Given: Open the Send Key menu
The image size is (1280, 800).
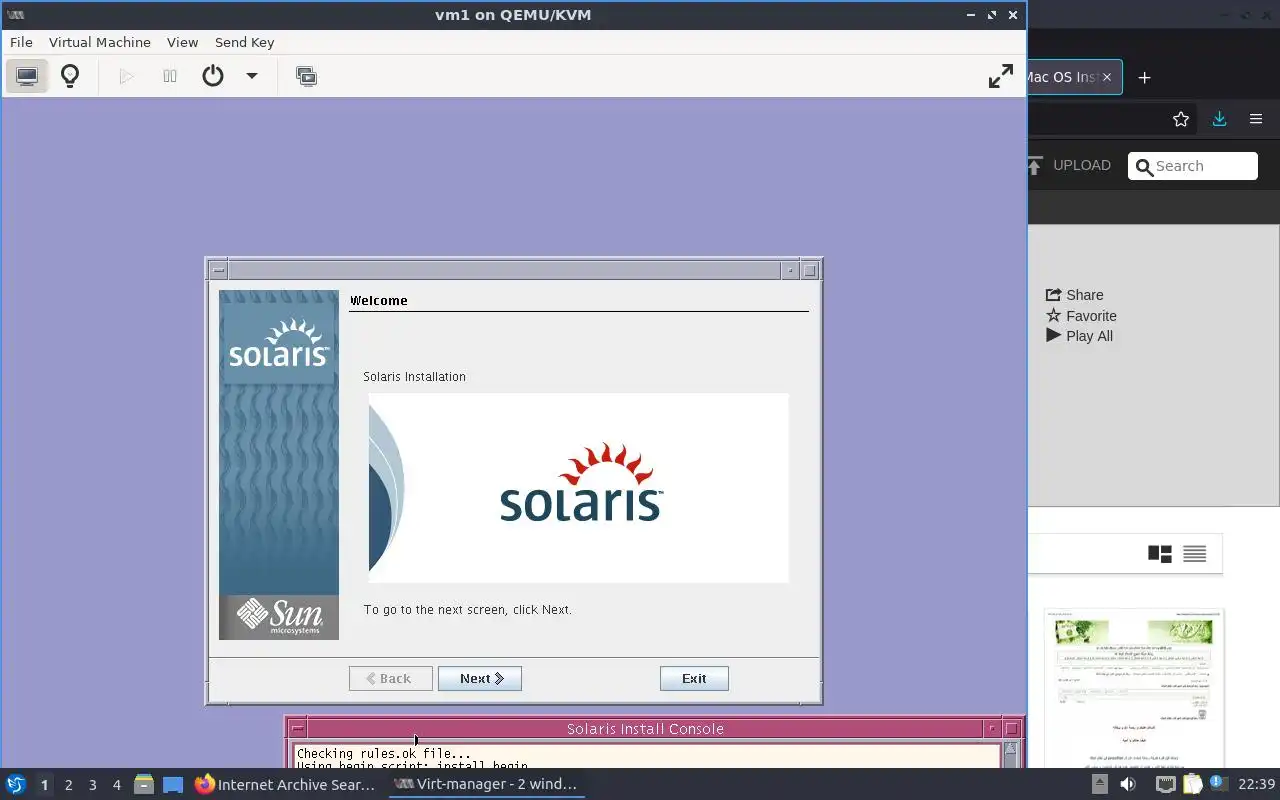Looking at the screenshot, I should coord(244,42).
